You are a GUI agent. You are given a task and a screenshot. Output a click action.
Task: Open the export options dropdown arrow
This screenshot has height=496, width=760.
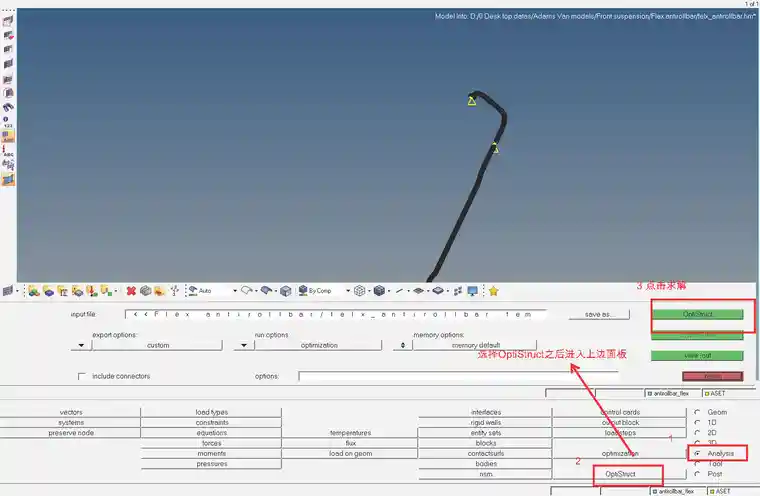pos(81,345)
